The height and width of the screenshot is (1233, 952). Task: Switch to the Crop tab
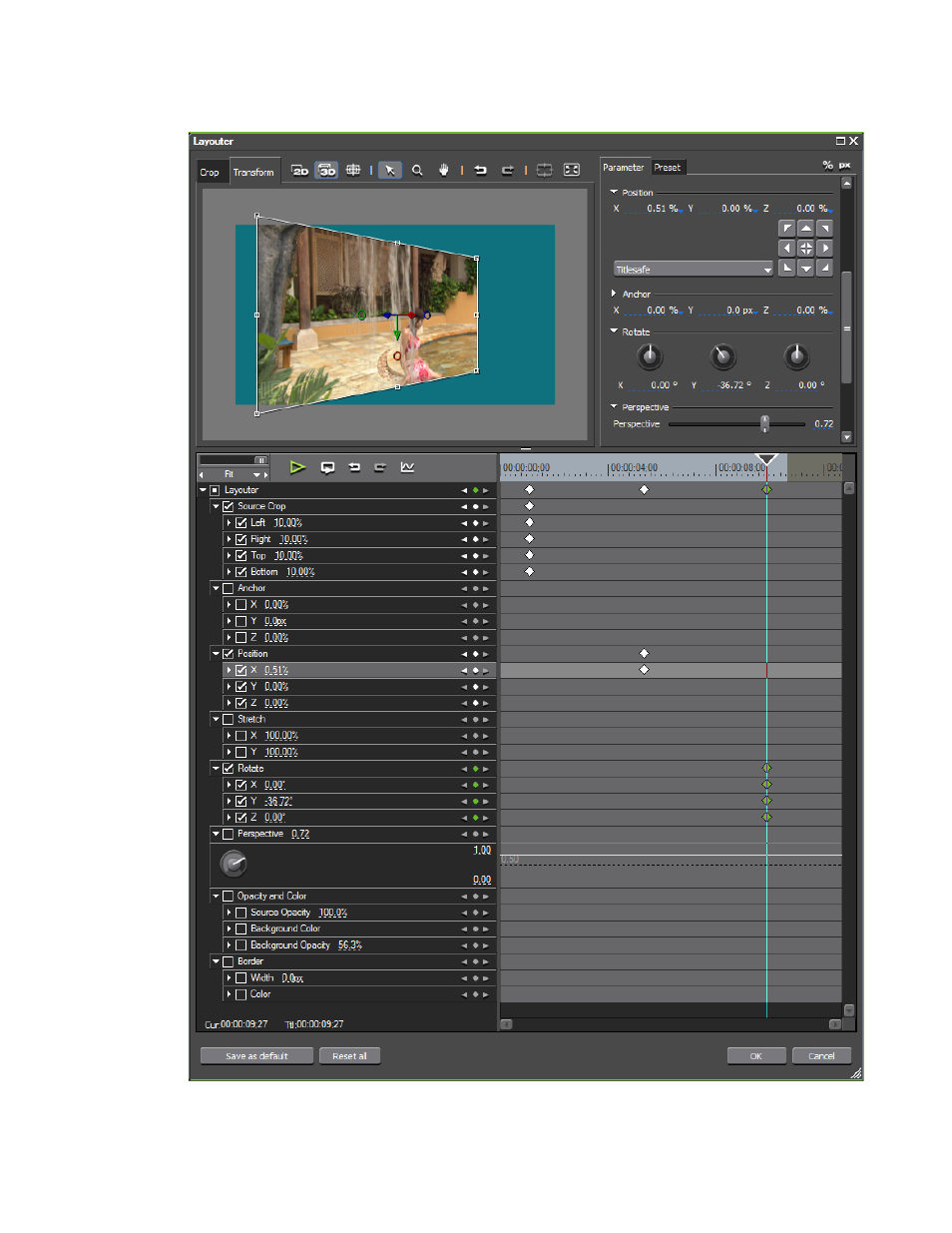tap(210, 173)
